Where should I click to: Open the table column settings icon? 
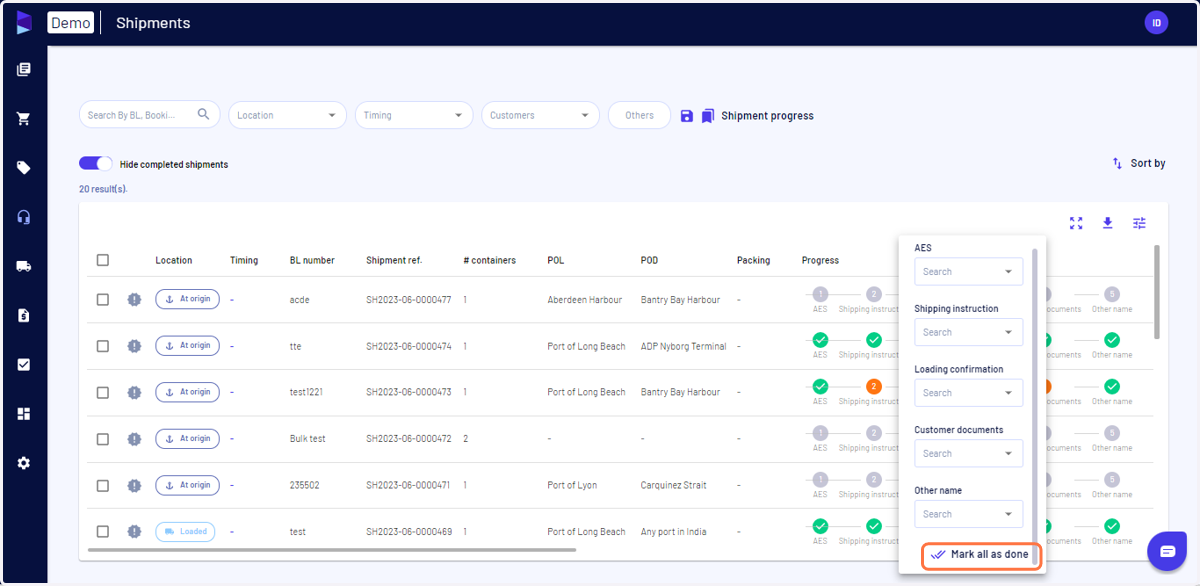(1139, 223)
